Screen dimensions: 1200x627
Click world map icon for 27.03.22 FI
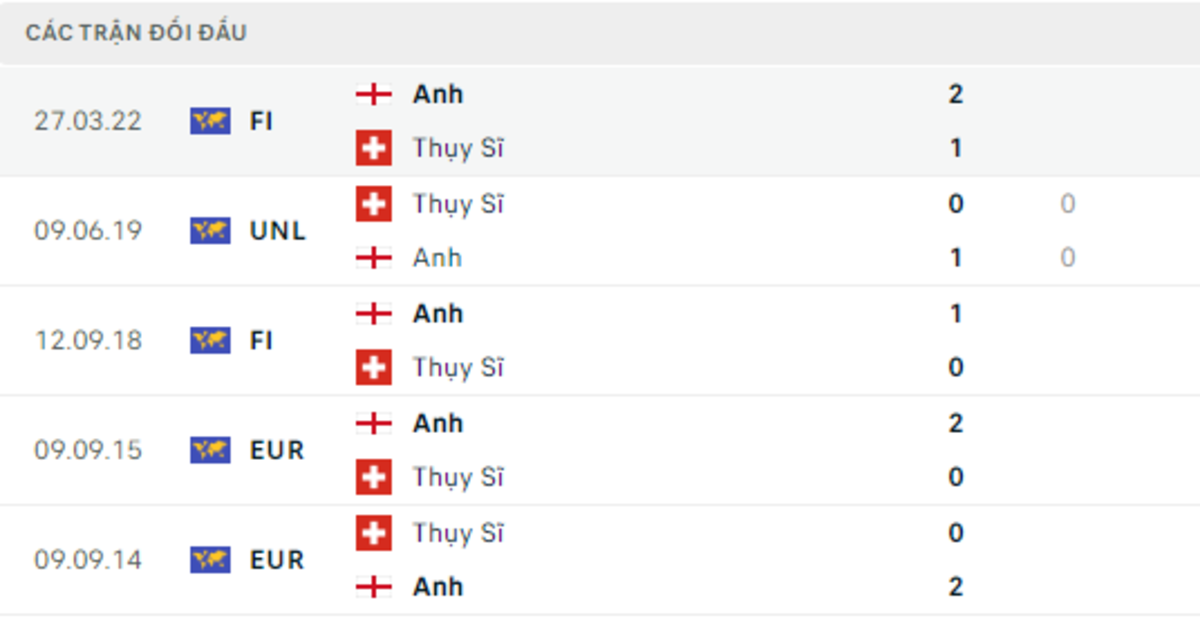pos(210,121)
